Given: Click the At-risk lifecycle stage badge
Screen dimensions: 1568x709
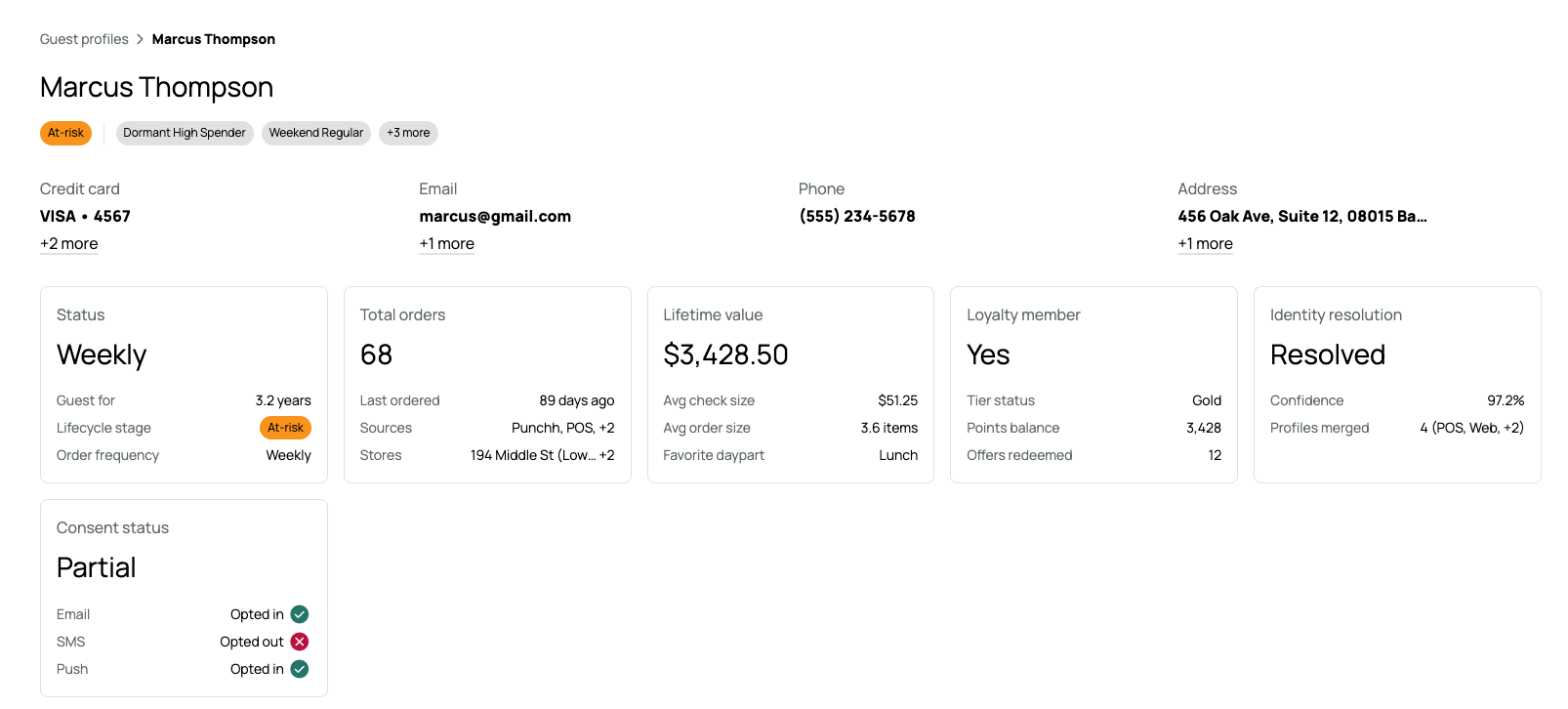Looking at the screenshot, I should coord(285,428).
